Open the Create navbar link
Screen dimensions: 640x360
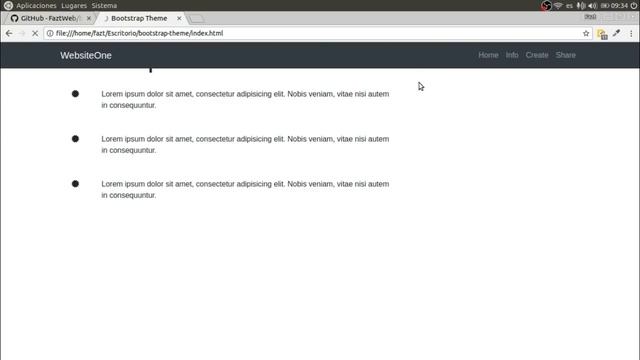click(537, 55)
